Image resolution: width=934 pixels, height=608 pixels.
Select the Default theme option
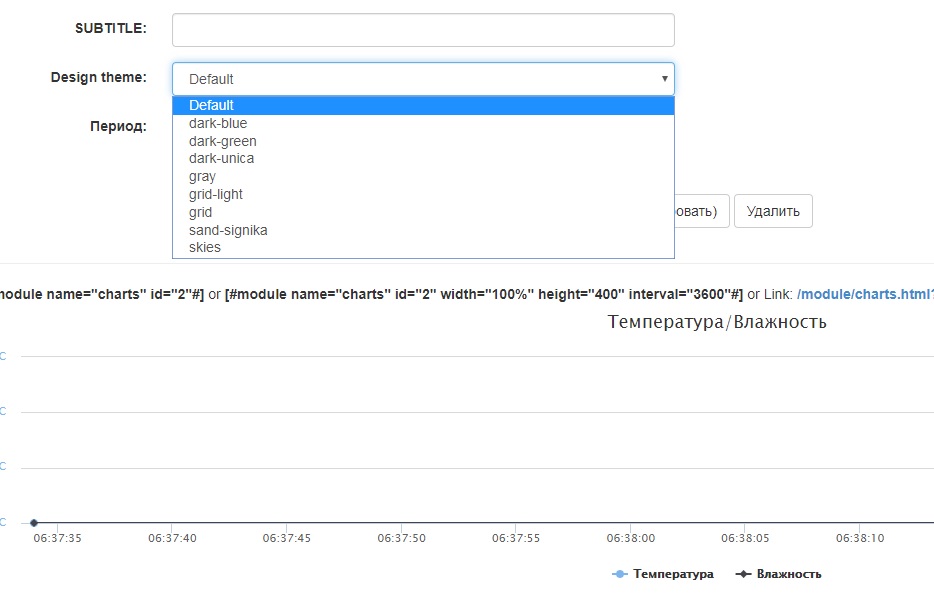point(211,105)
